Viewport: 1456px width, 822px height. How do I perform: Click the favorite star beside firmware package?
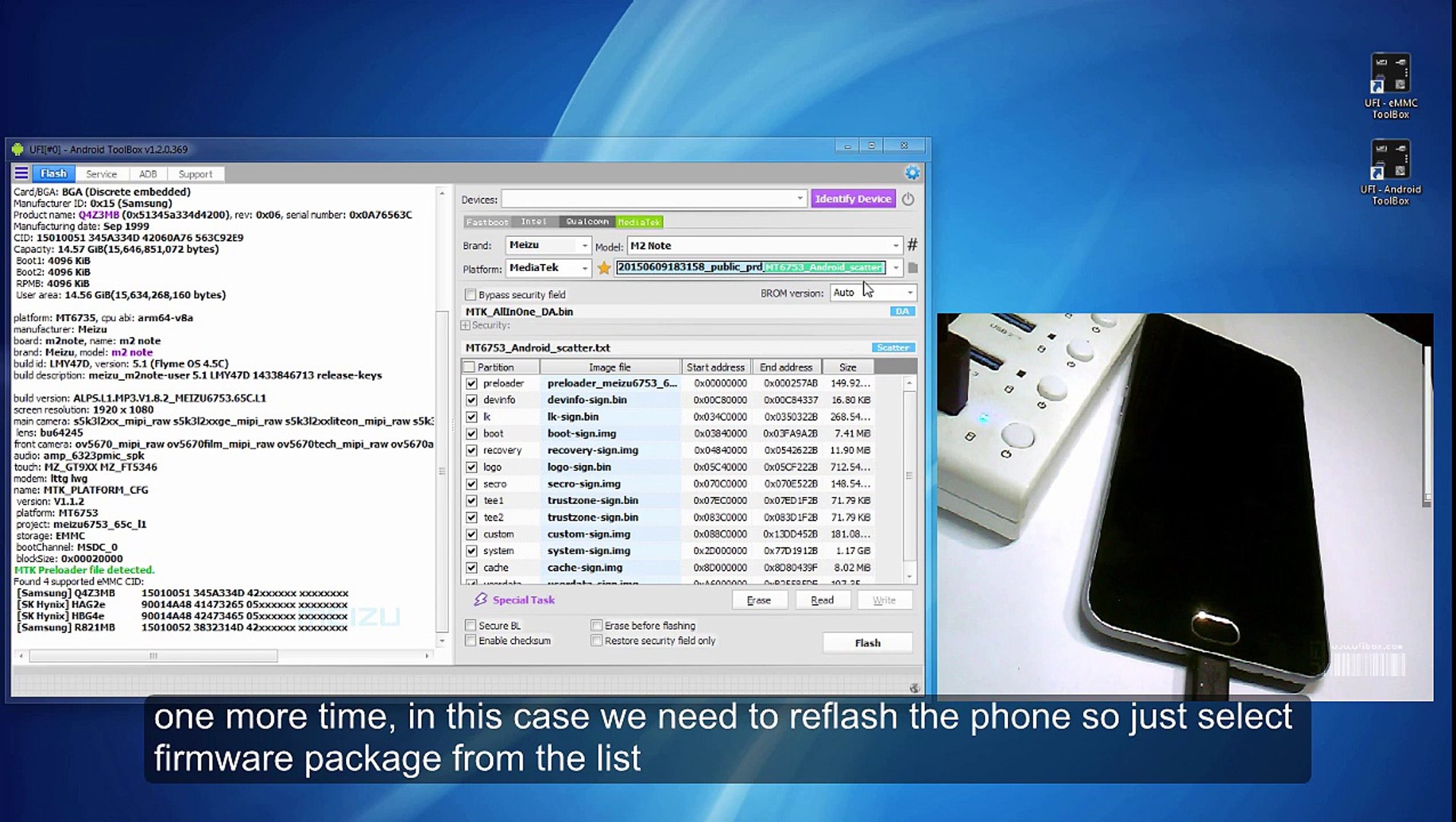[x=604, y=268]
